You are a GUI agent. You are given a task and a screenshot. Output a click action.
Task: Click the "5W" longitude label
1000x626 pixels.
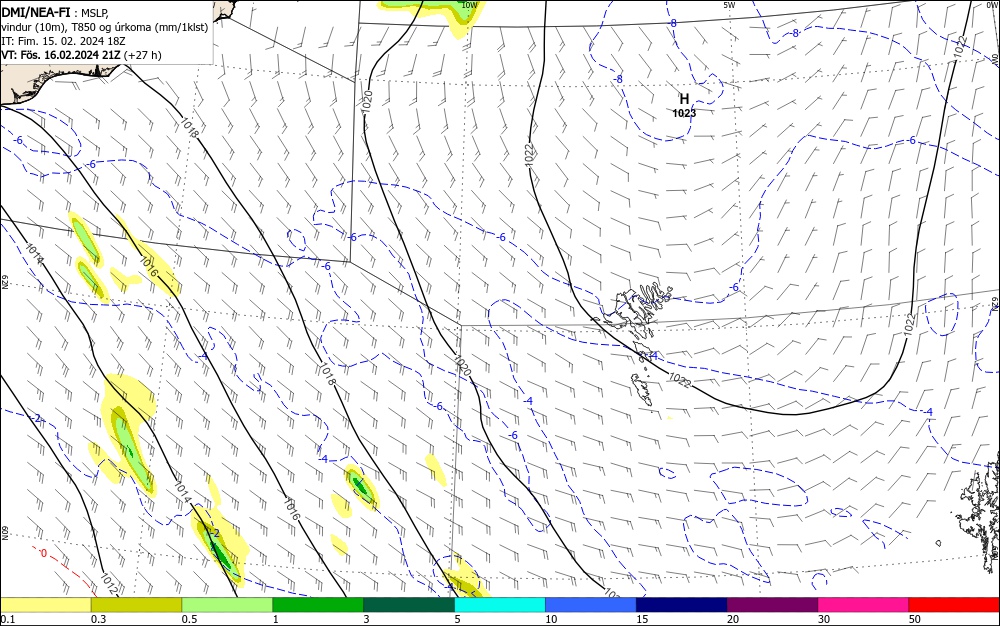tap(730, 5)
